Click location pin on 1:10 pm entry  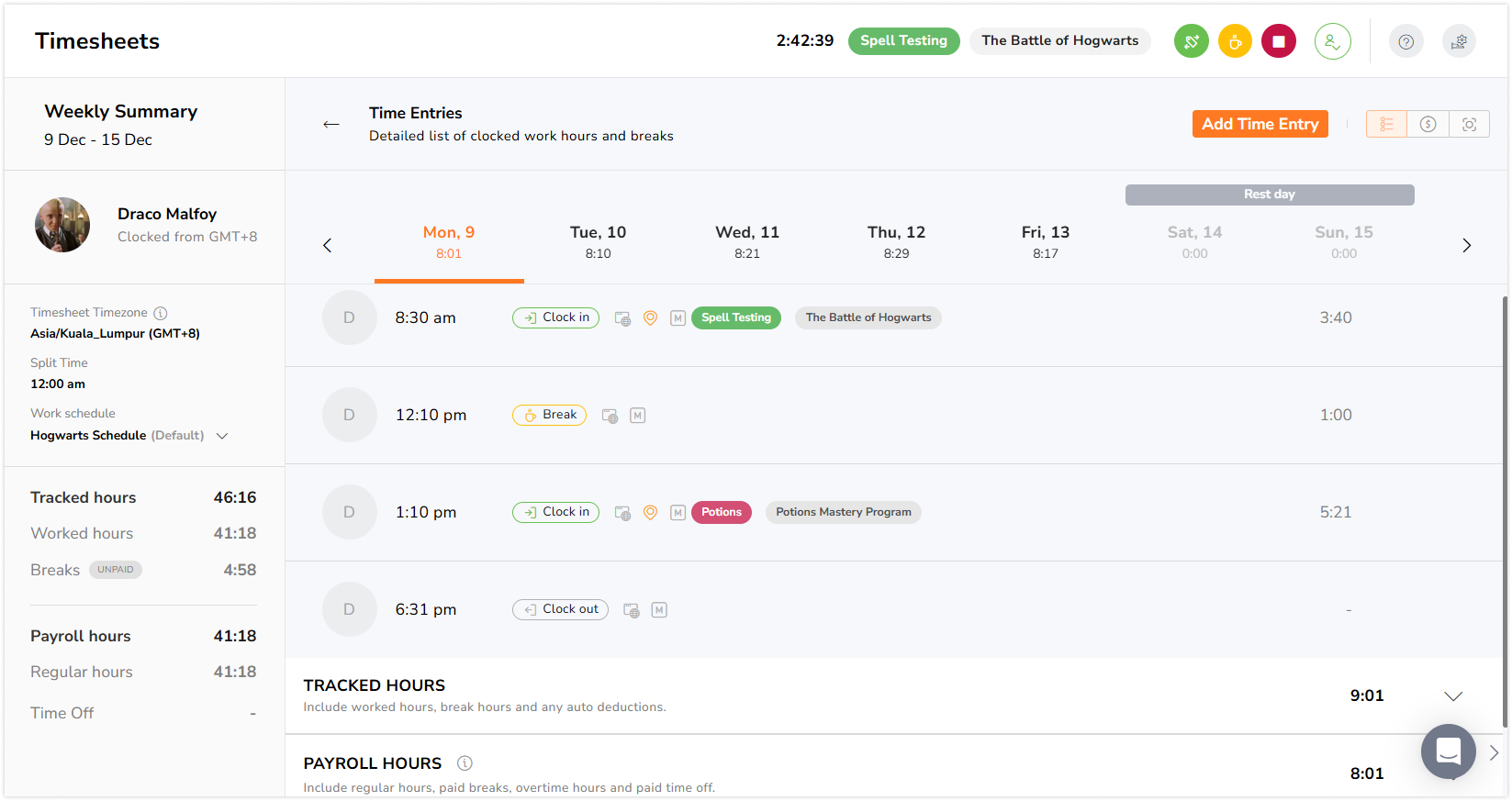coord(650,513)
